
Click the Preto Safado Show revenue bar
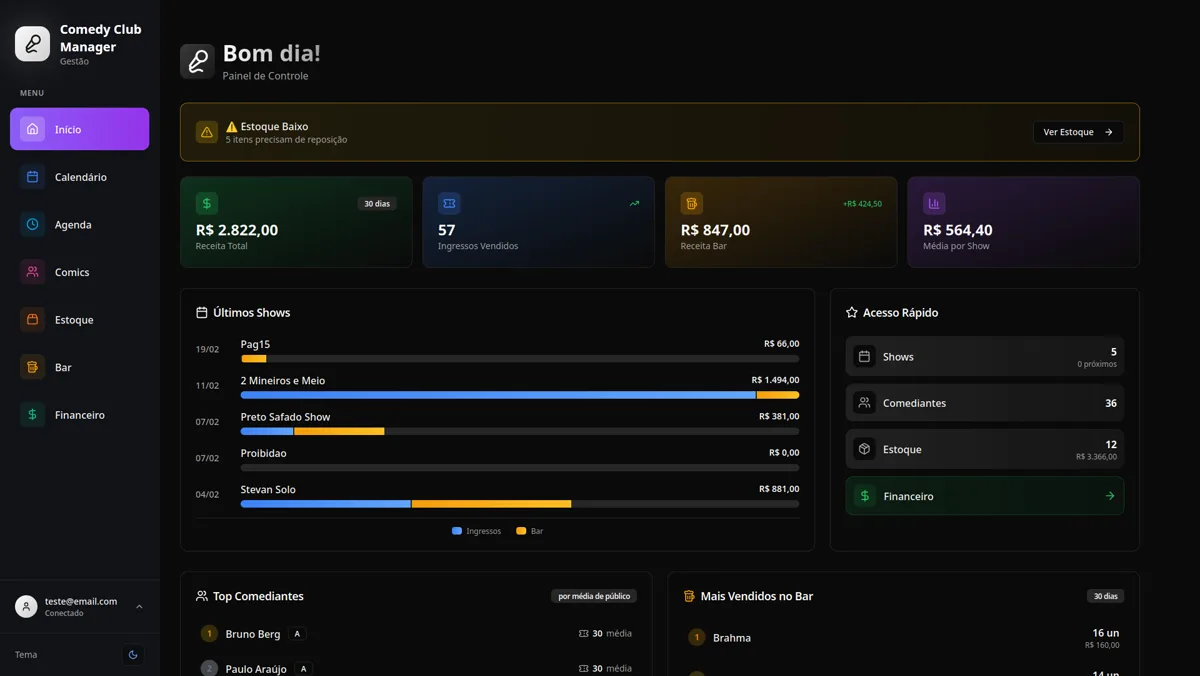pyautogui.click(x=520, y=431)
